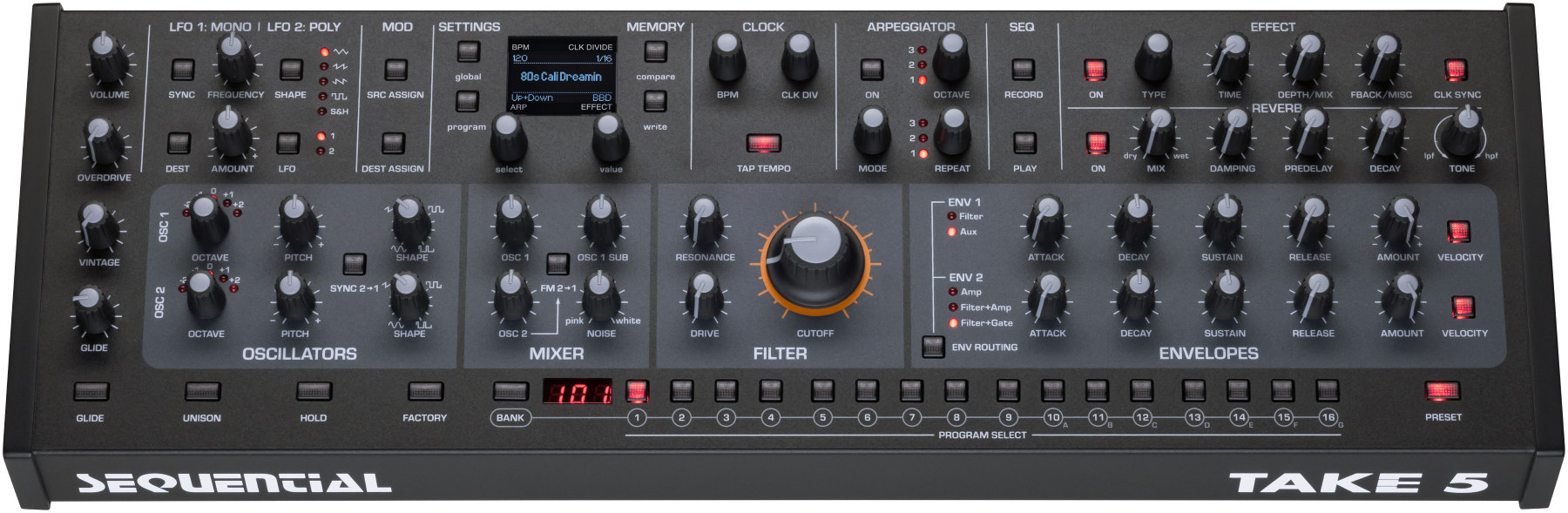This screenshot has width=1568, height=513.
Task: Click the filter RESONANCE knob
Action: click(704, 221)
